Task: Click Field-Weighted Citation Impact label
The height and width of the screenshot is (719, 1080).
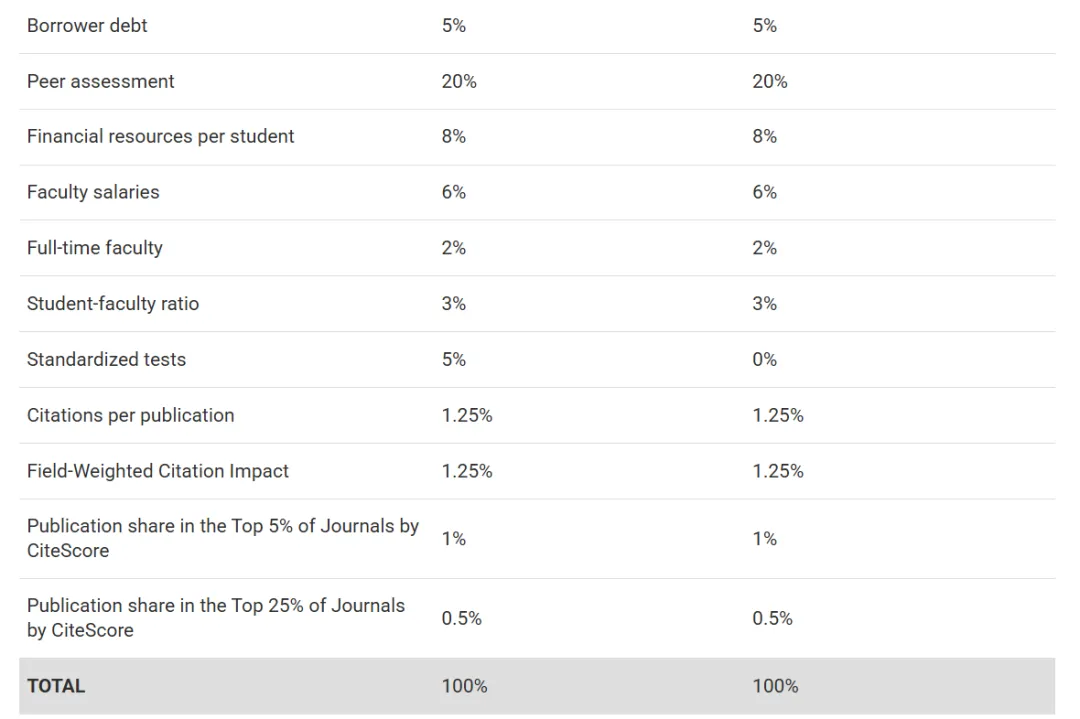Action: tap(158, 471)
